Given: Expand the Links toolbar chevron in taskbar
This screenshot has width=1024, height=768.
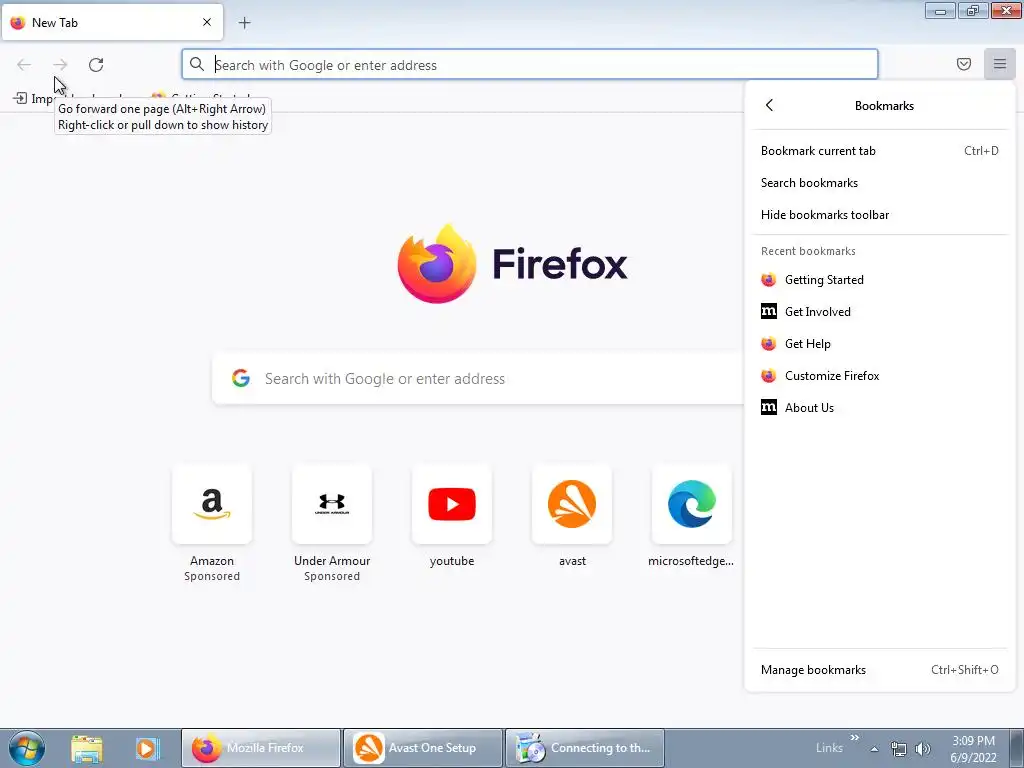Looking at the screenshot, I should point(854,738).
